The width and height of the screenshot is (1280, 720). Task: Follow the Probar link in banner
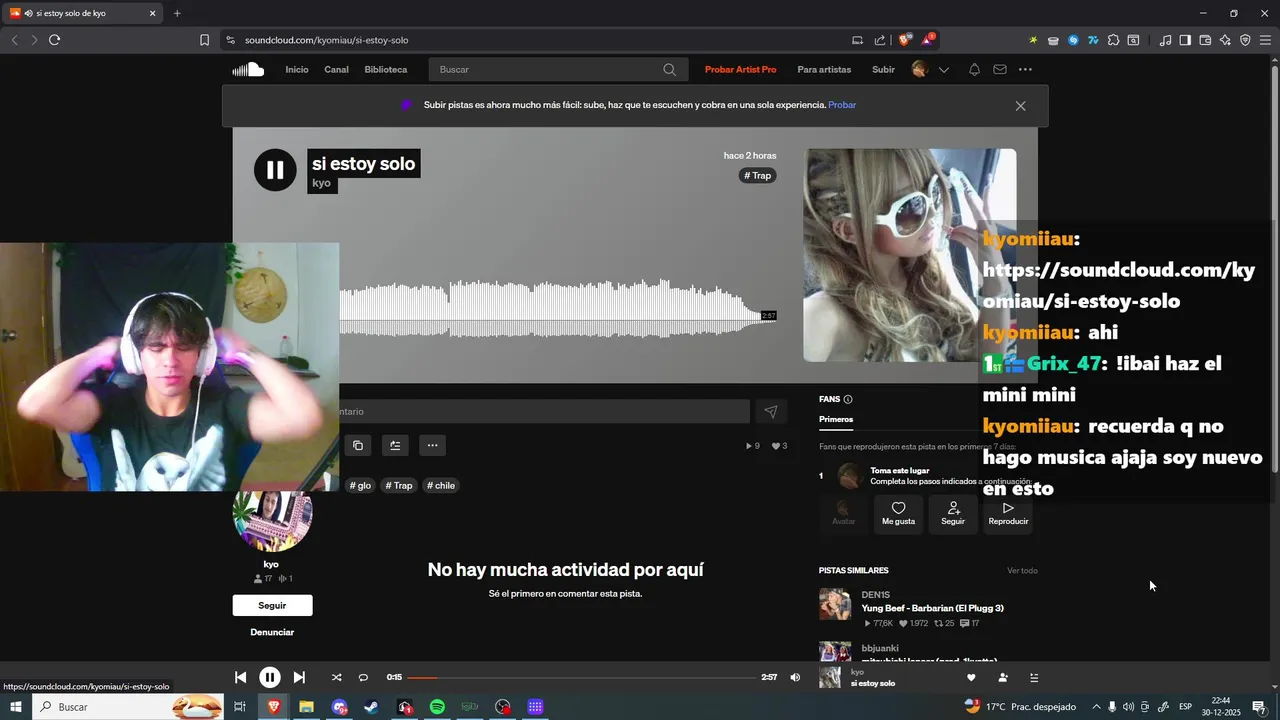842,105
